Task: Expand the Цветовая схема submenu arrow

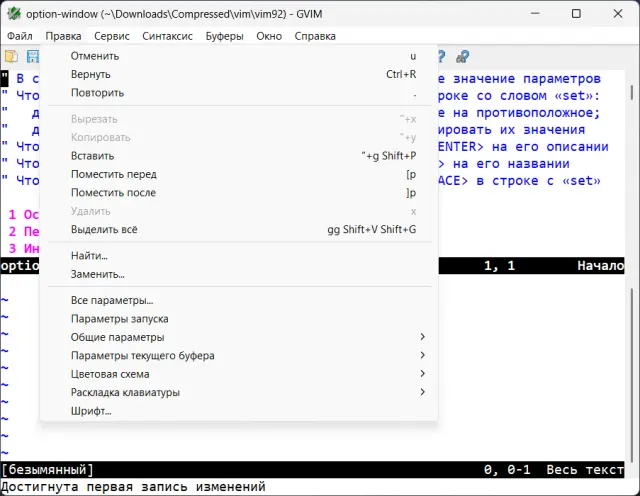Action: (x=422, y=374)
